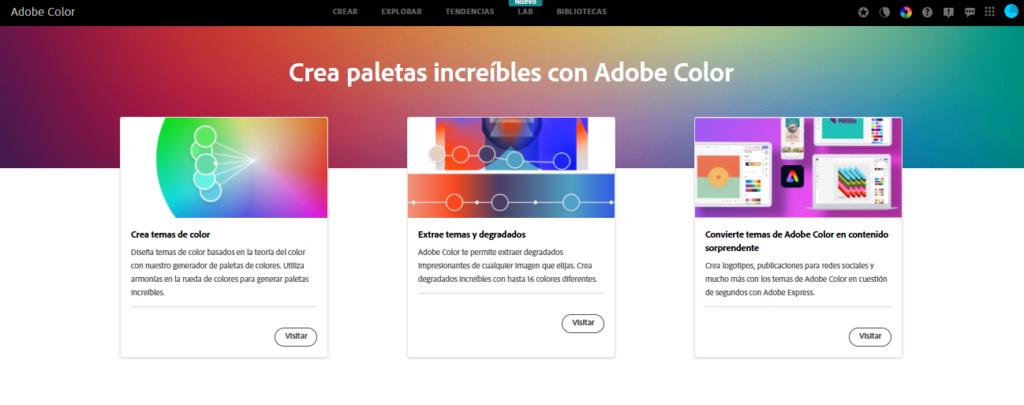Open the Adobe apps grid menu
This screenshot has height=405, width=1024.
(x=989, y=12)
